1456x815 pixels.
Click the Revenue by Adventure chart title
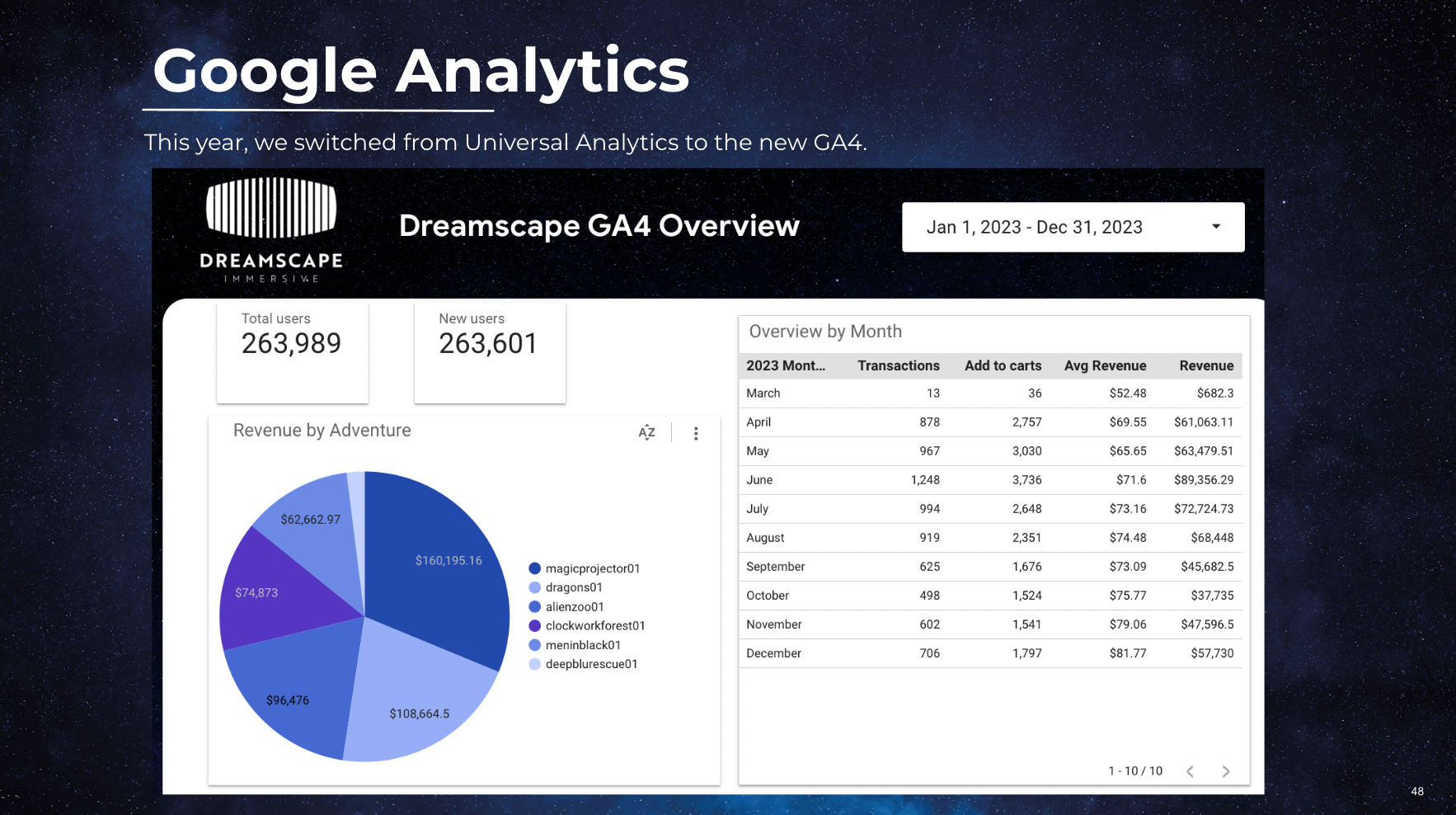[x=322, y=431]
